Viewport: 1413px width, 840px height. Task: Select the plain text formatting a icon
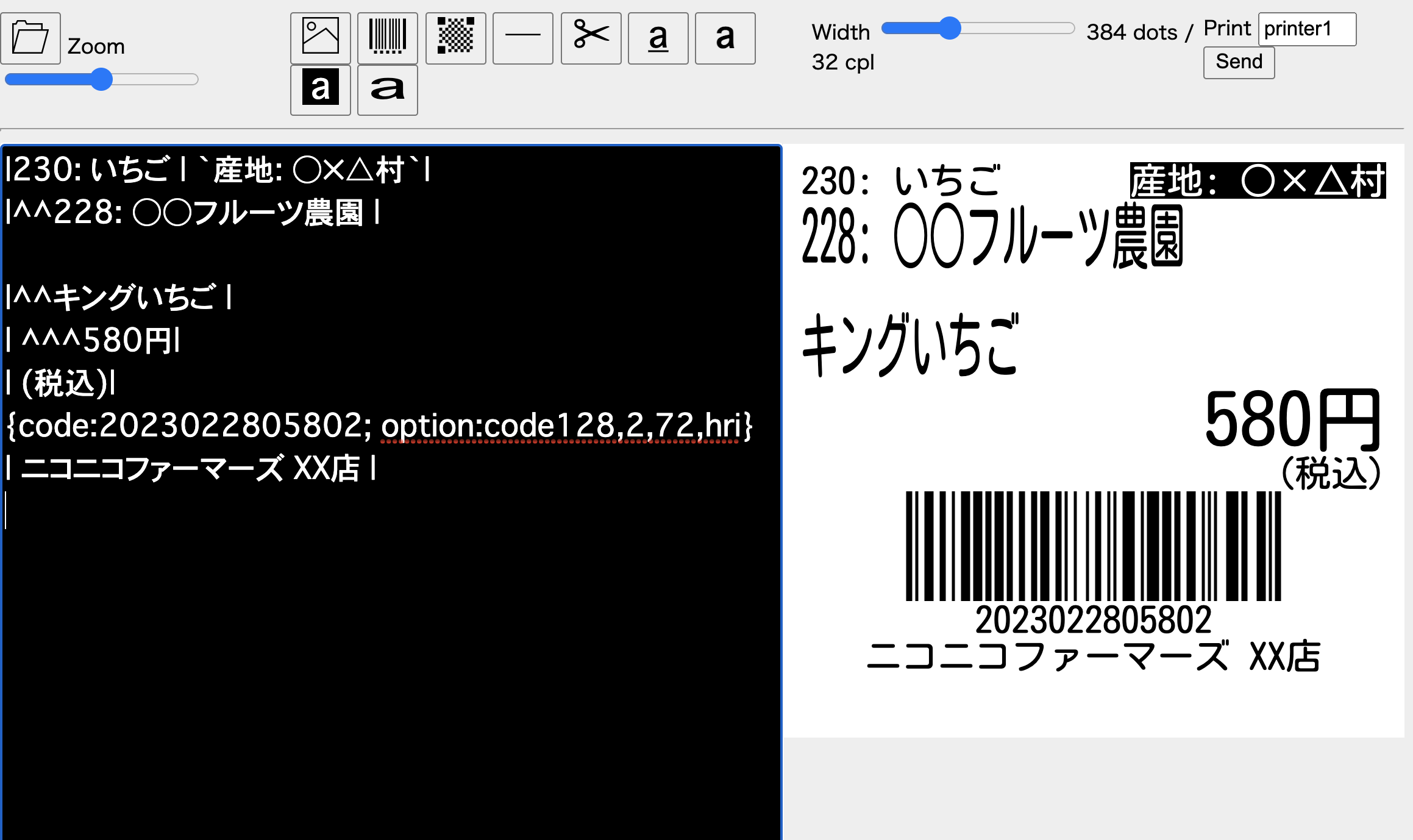725,37
